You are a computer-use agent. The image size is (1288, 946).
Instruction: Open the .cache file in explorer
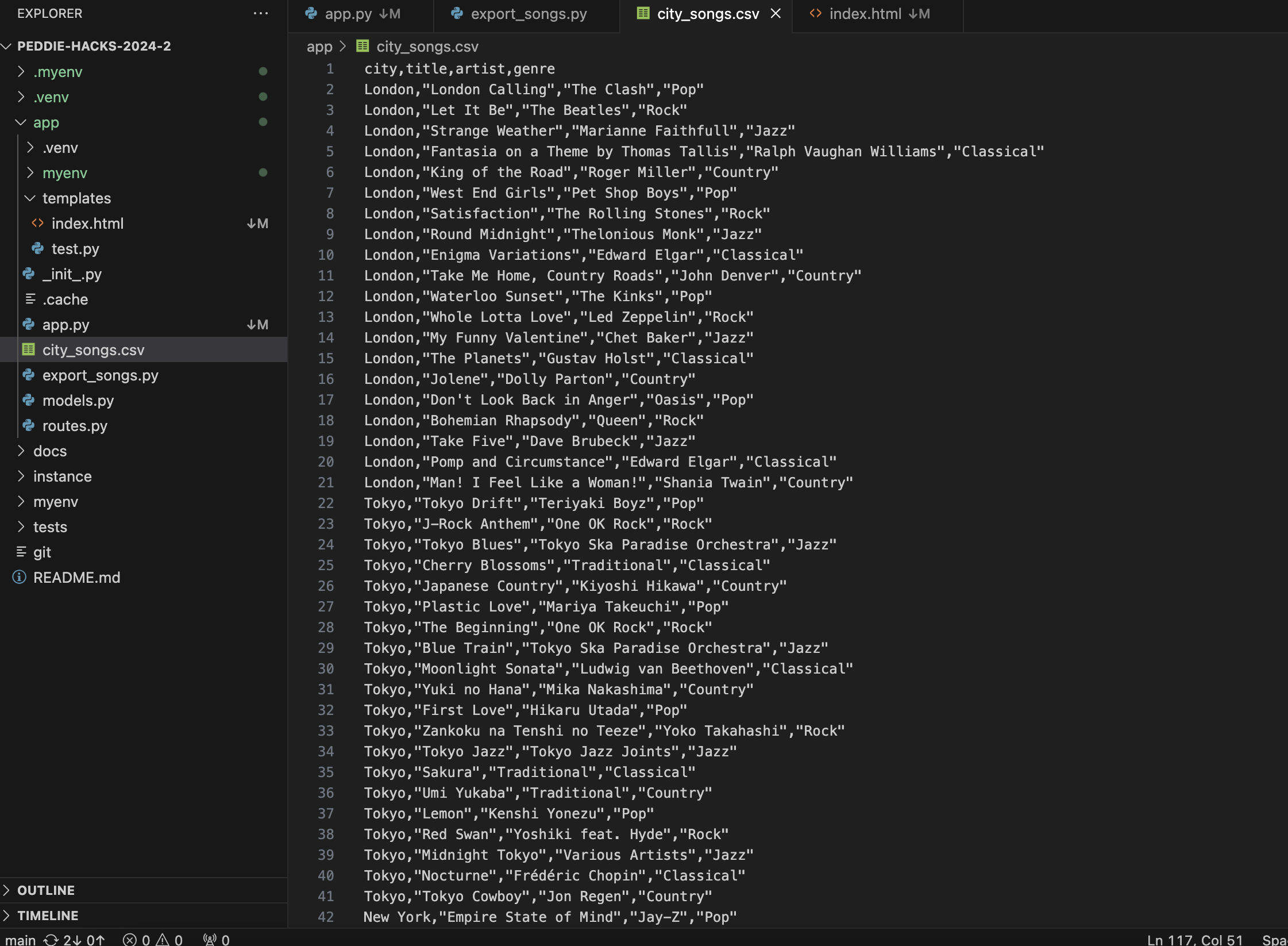pos(65,299)
